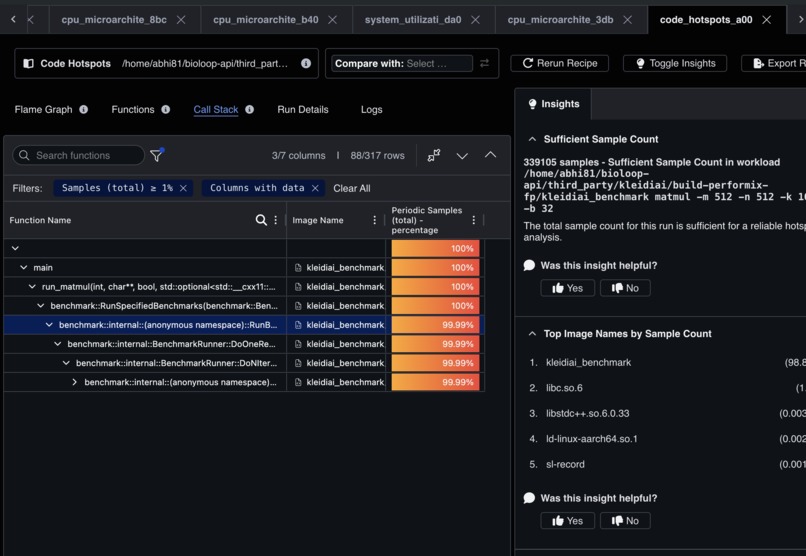Screen dimensions: 806x556
Task: Close the system_utilizati_da0 tab
Action: (475, 20)
